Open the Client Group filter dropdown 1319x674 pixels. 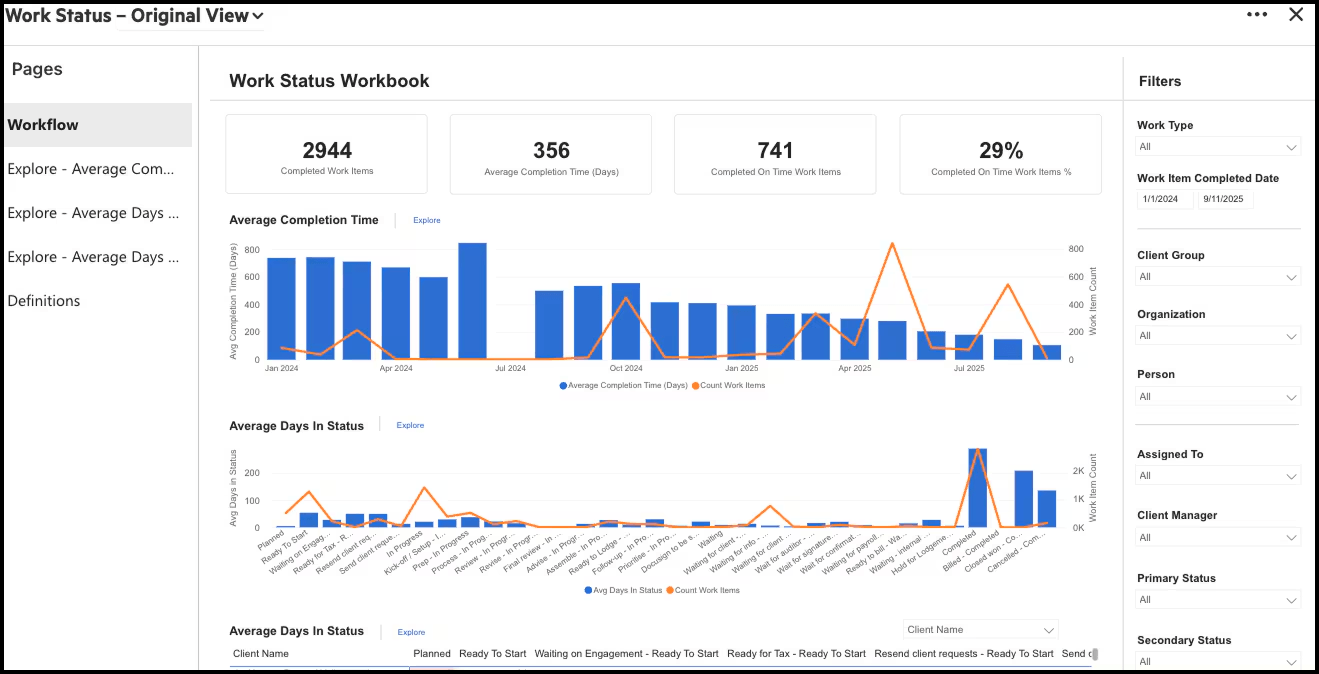tap(1218, 277)
